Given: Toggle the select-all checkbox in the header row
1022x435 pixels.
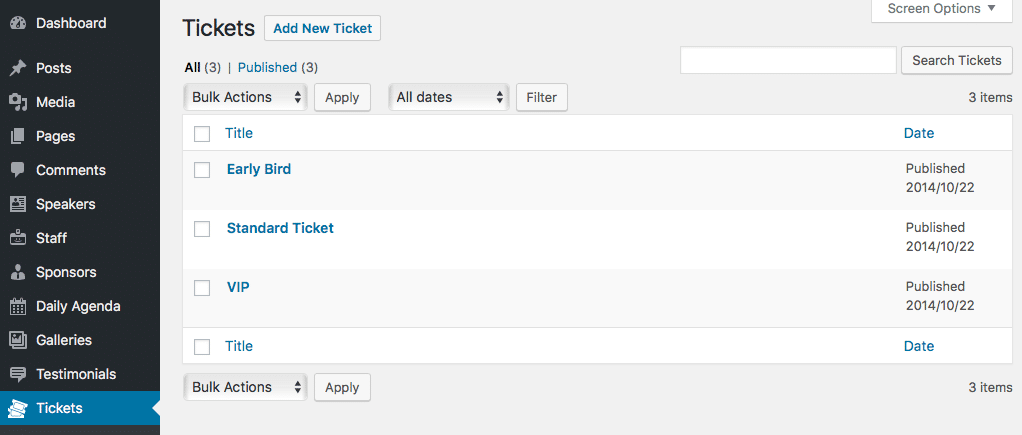Looking at the screenshot, I should click(x=202, y=134).
